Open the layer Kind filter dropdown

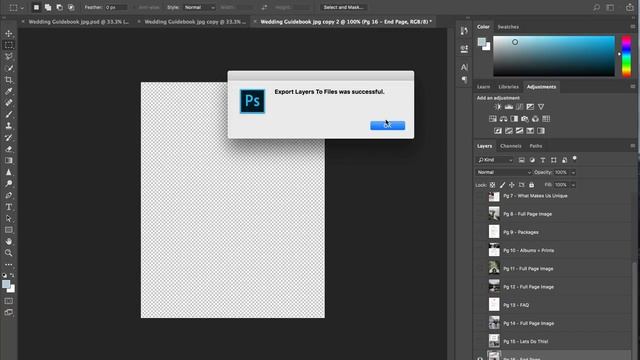pyautogui.click(x=494, y=160)
